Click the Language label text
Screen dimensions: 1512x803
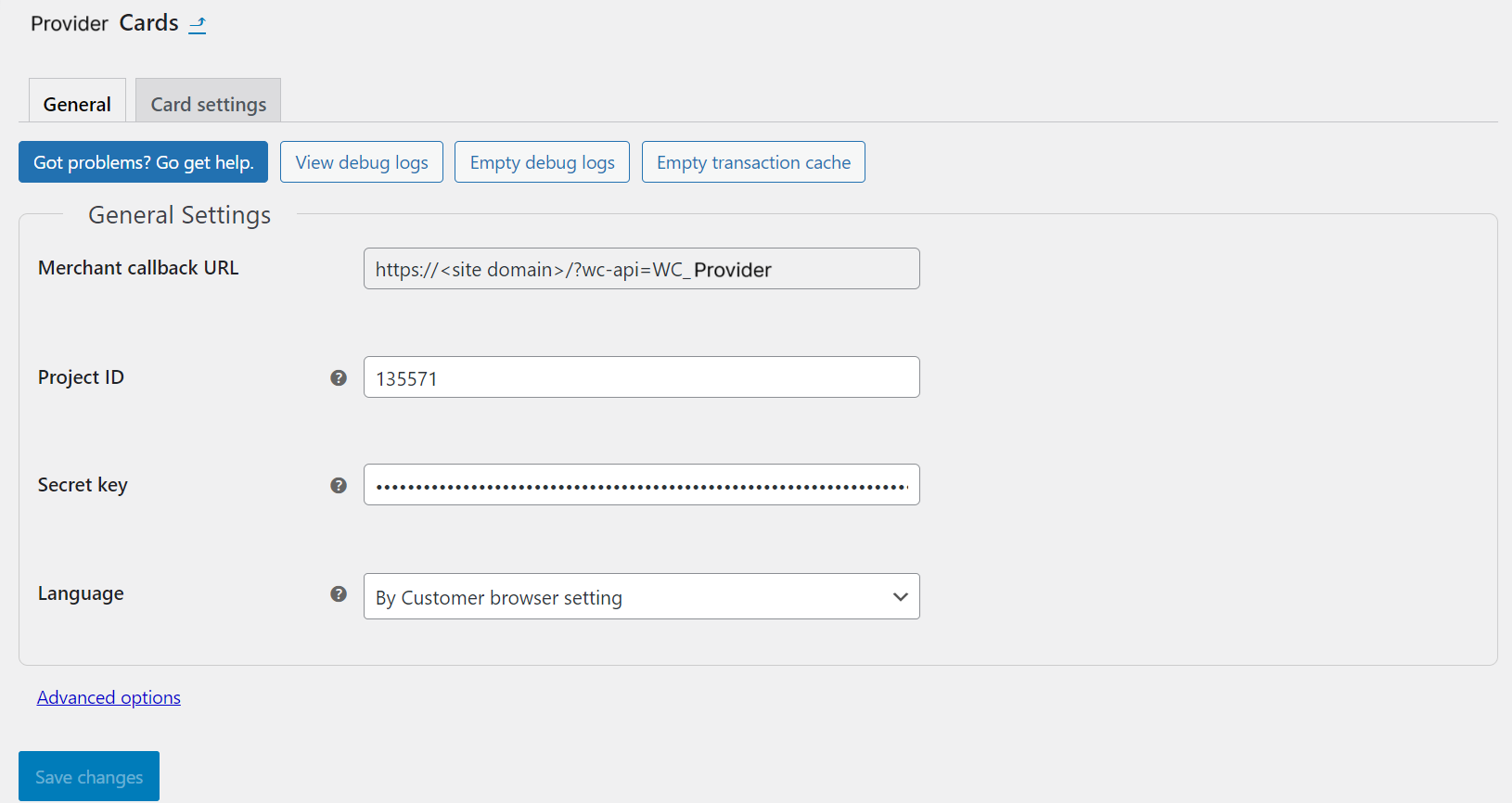click(81, 593)
